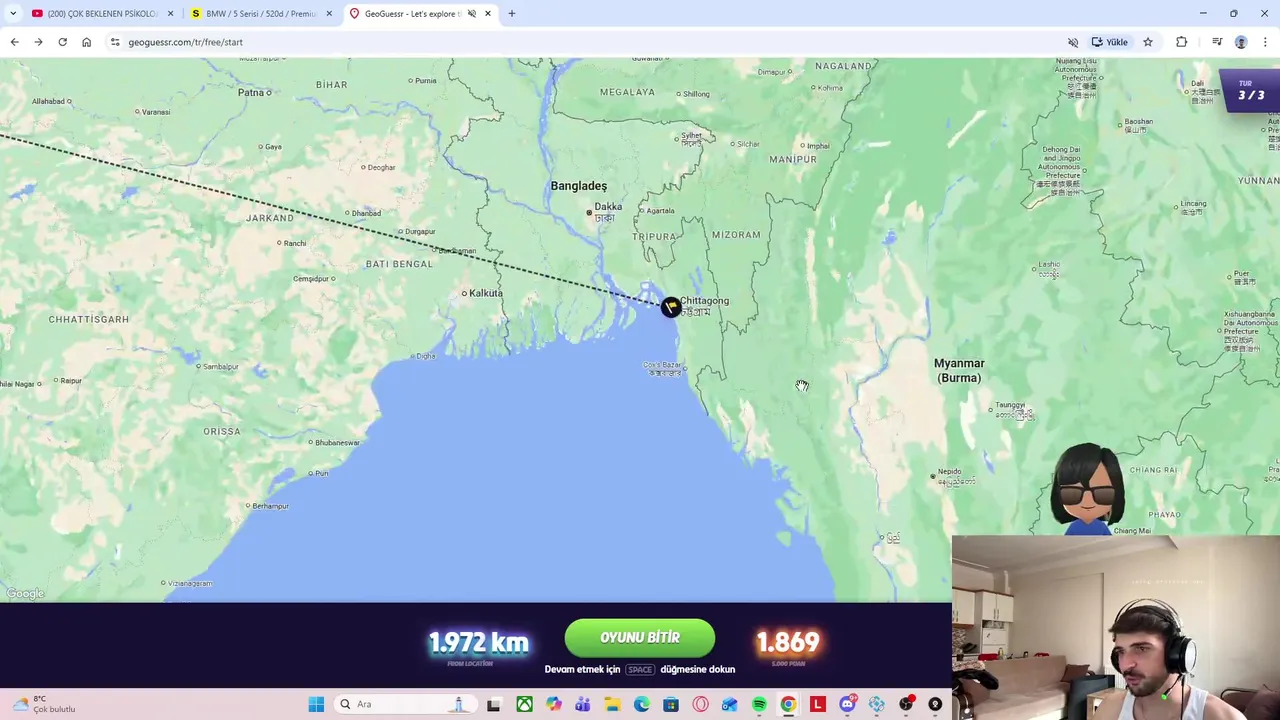Bookmark this page with the star
Viewport: 1280px width, 720px height.
[1148, 42]
